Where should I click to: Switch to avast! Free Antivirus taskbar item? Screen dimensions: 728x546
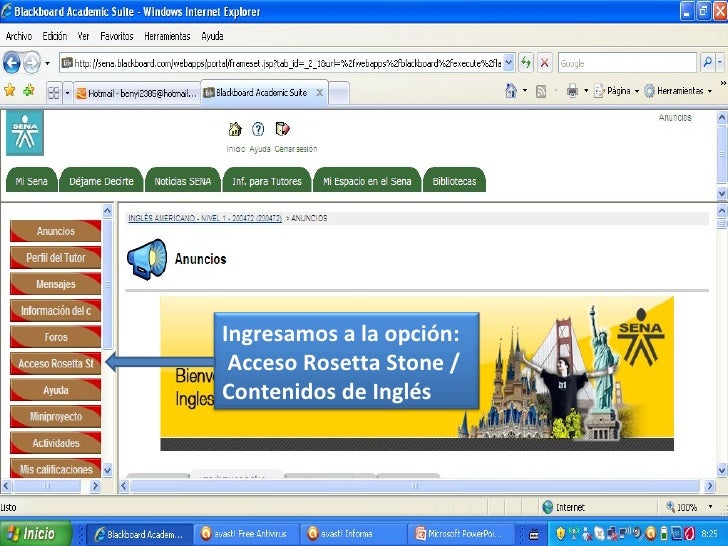click(x=245, y=534)
